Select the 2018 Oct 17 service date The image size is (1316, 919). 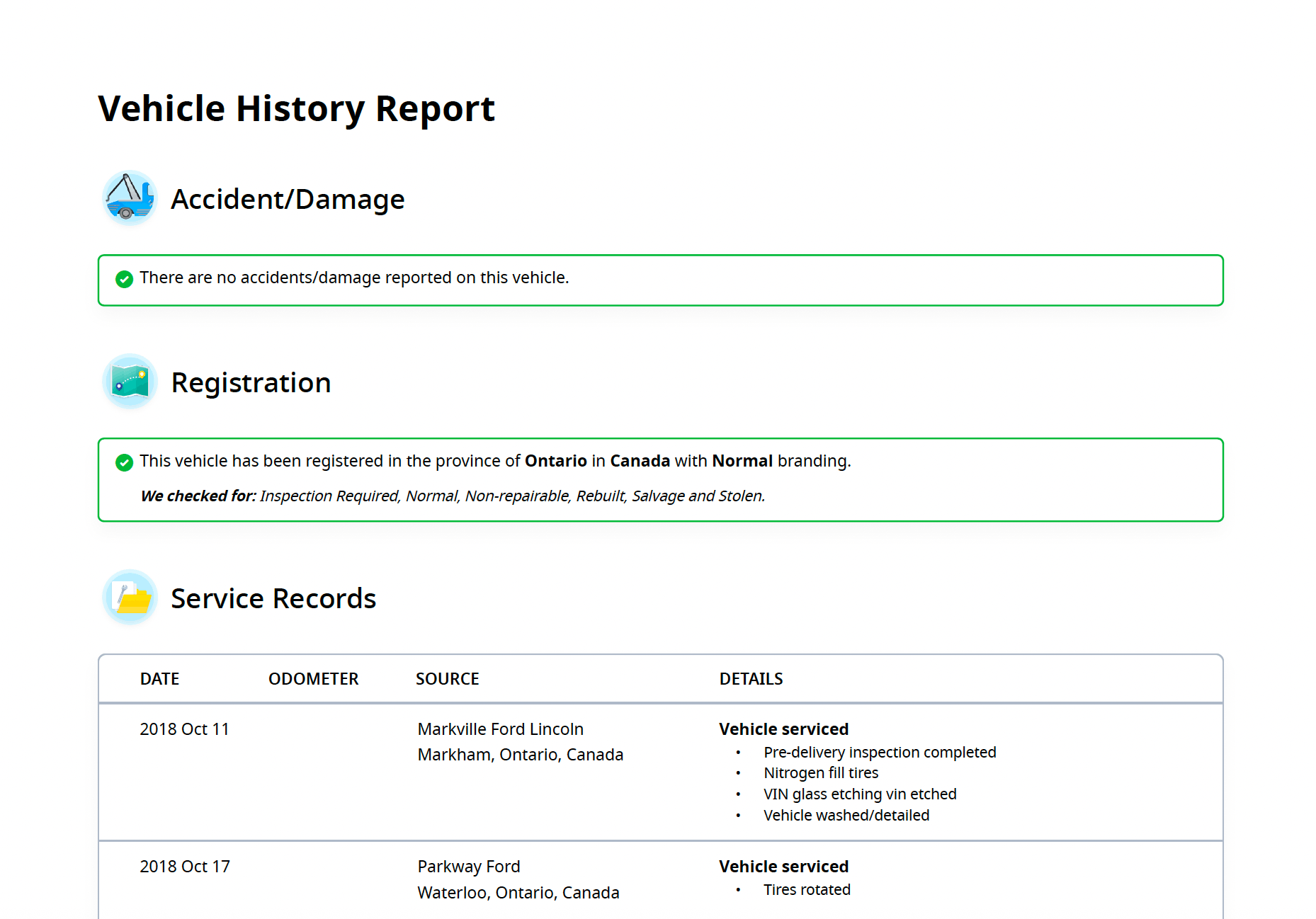pyautogui.click(x=184, y=867)
